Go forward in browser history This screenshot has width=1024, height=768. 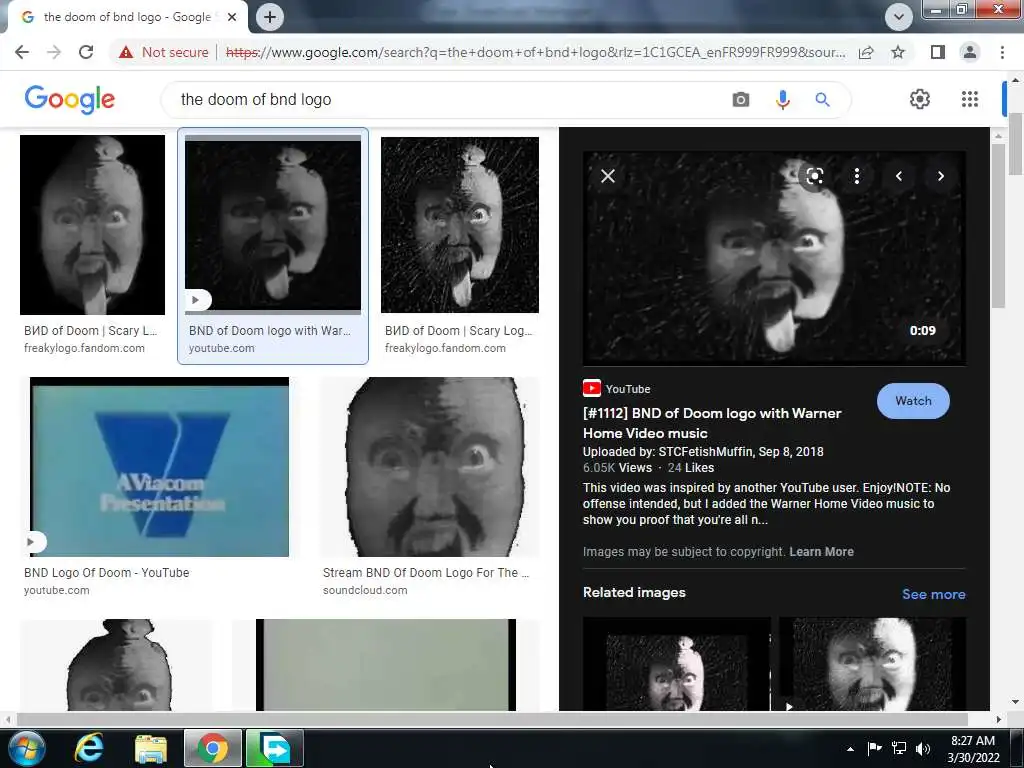[54, 52]
